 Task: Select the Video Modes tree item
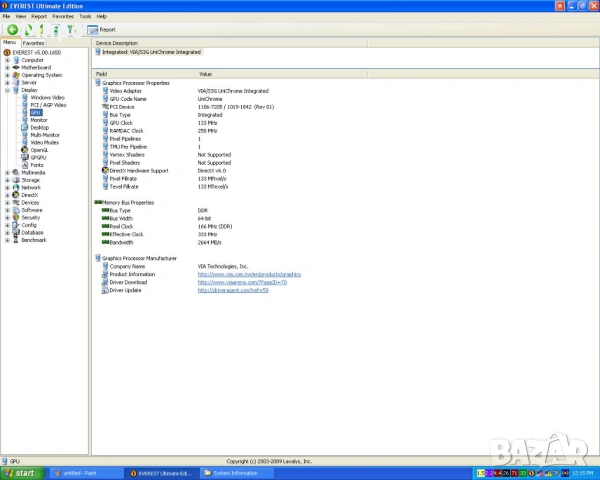pyautogui.click(x=44, y=142)
